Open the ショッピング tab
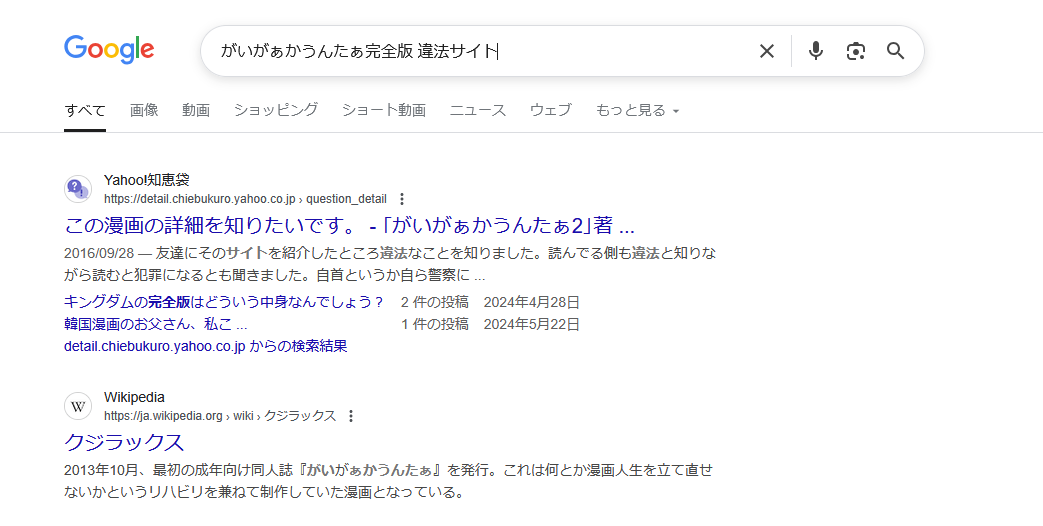This screenshot has width=1043, height=526. click(x=275, y=110)
